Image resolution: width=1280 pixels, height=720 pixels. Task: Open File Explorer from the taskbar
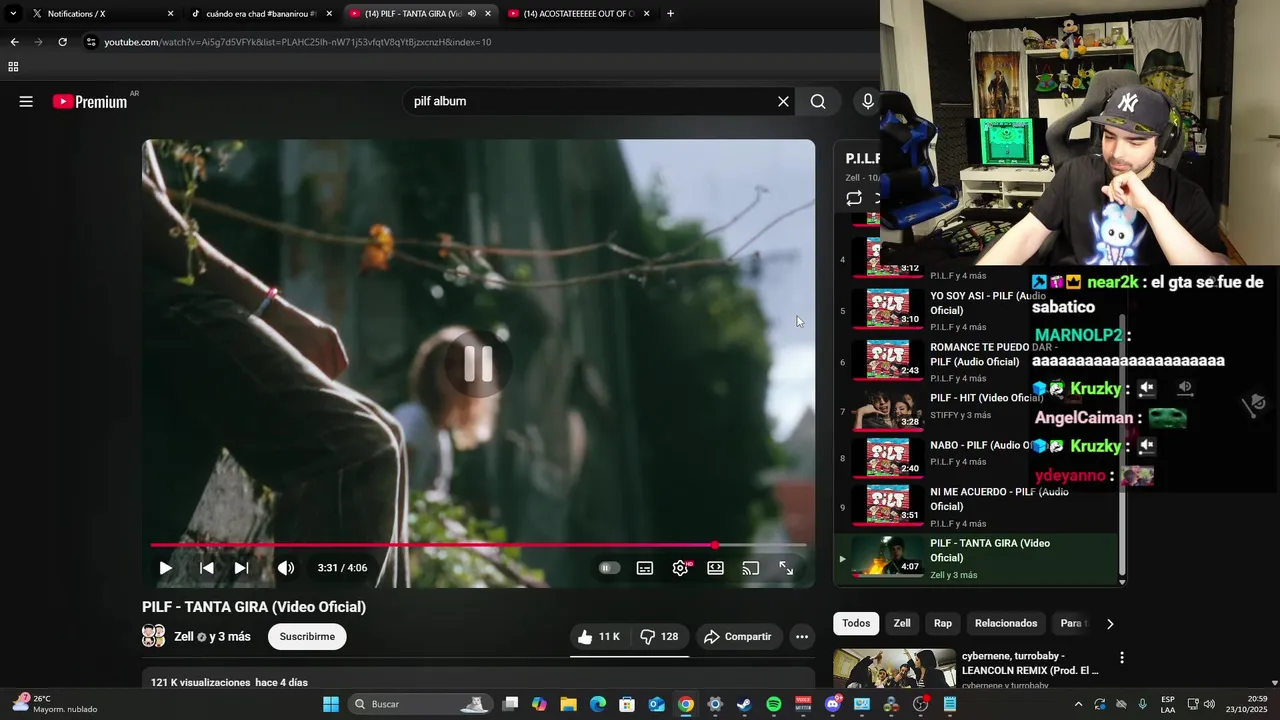[568, 704]
